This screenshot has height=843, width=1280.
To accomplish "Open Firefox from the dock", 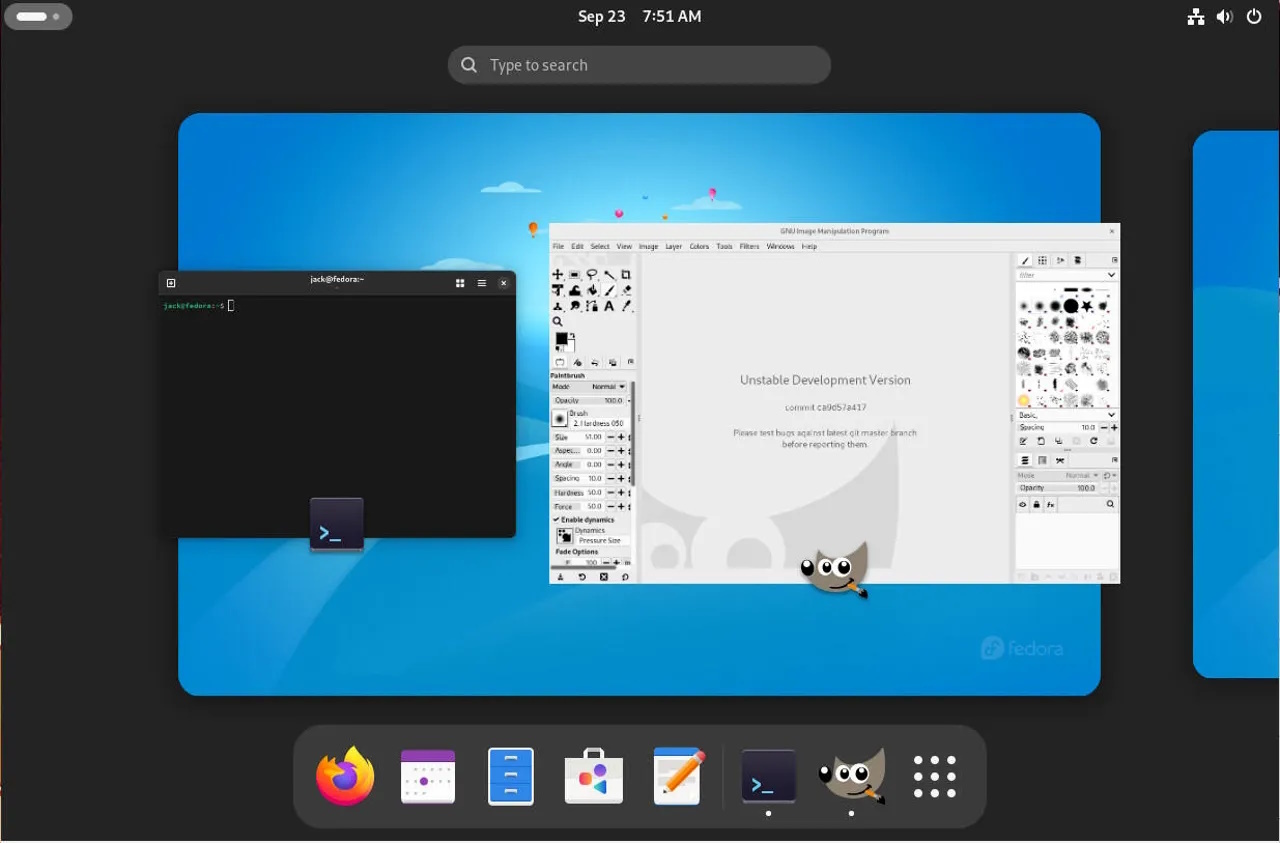I will pyautogui.click(x=345, y=777).
